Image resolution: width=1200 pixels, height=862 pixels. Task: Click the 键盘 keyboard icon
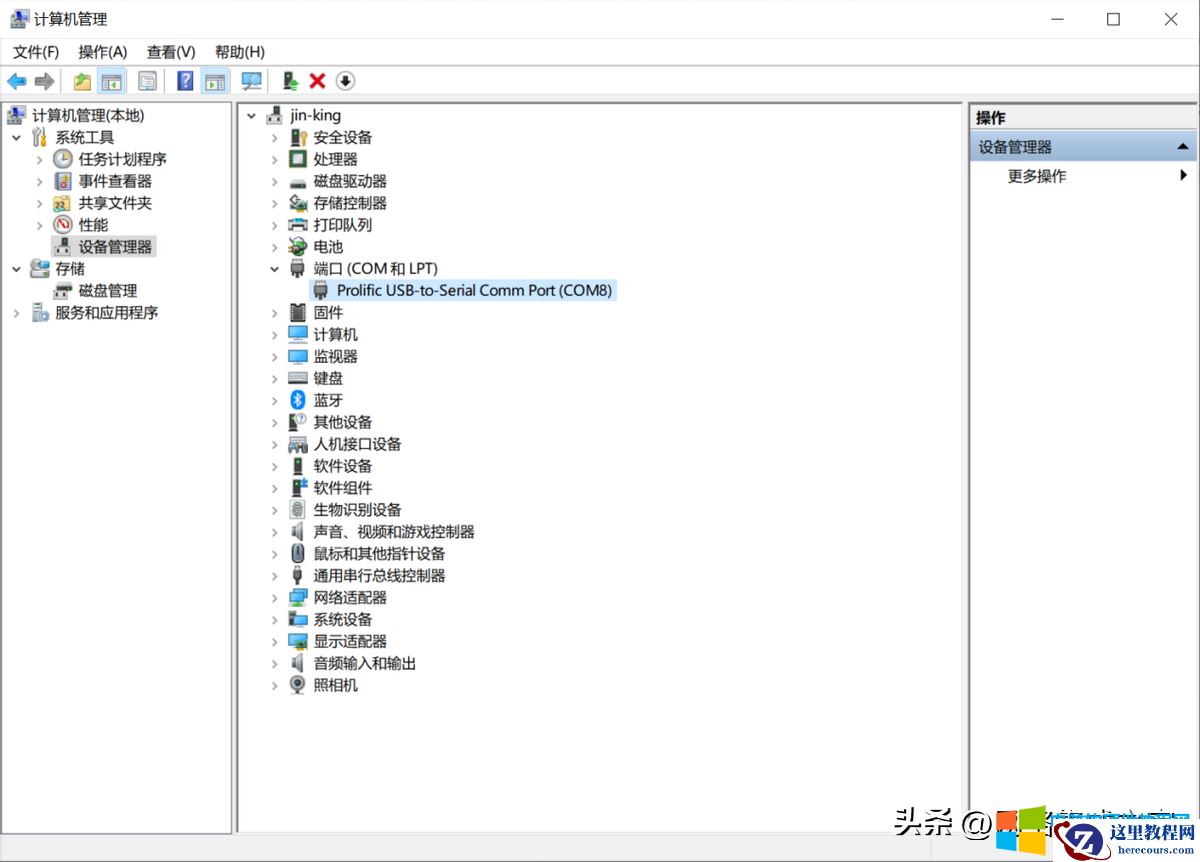[x=298, y=378]
